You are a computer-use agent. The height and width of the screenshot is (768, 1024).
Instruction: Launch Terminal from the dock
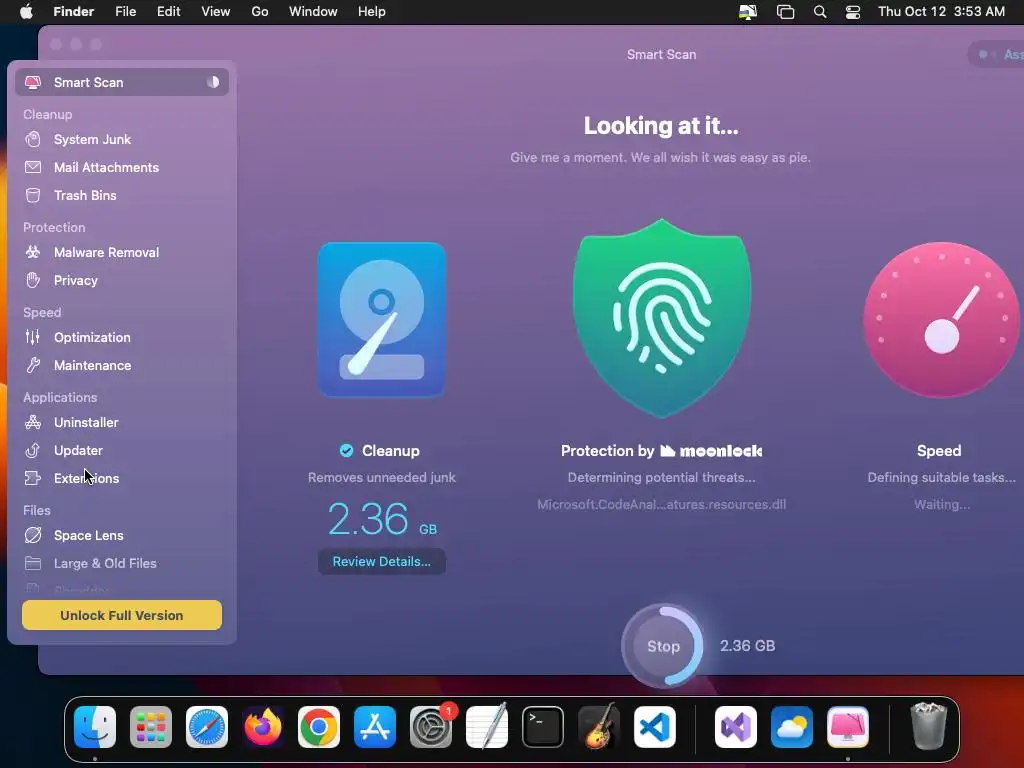point(543,727)
